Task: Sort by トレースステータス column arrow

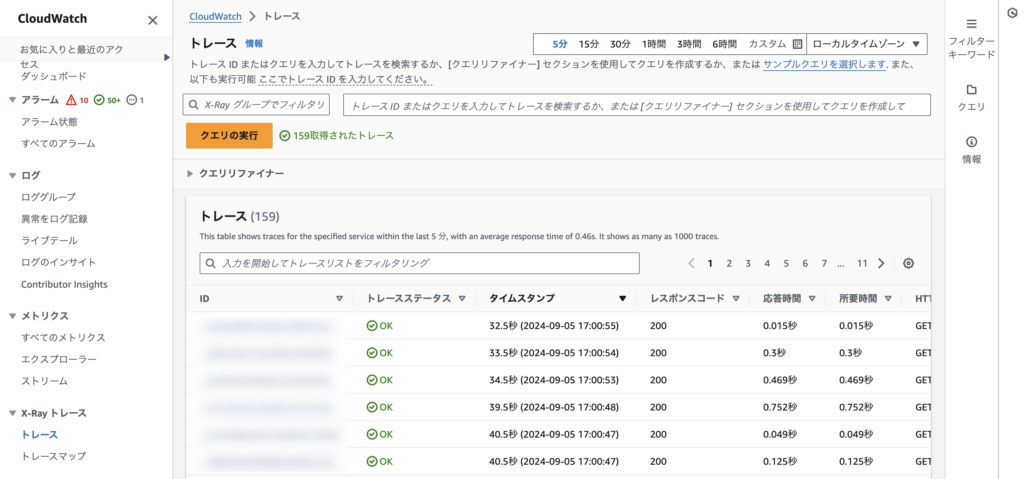Action: pos(462,299)
